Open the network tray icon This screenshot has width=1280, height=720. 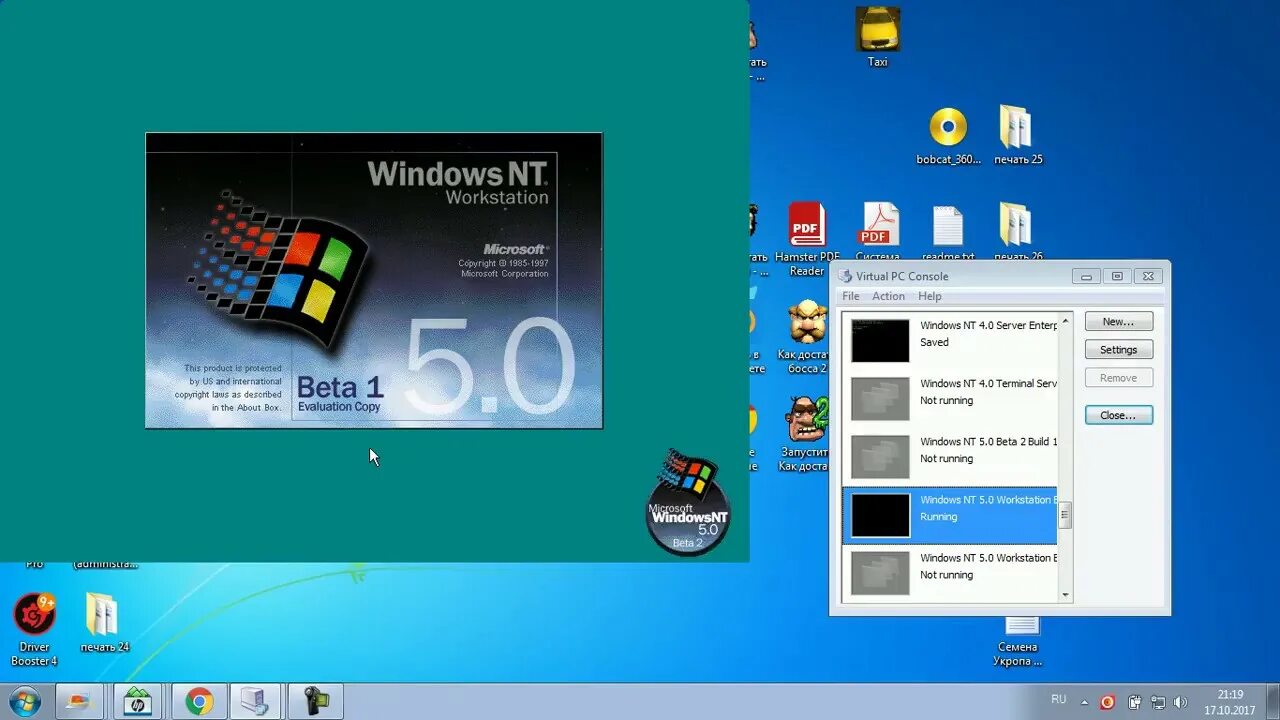1158,702
